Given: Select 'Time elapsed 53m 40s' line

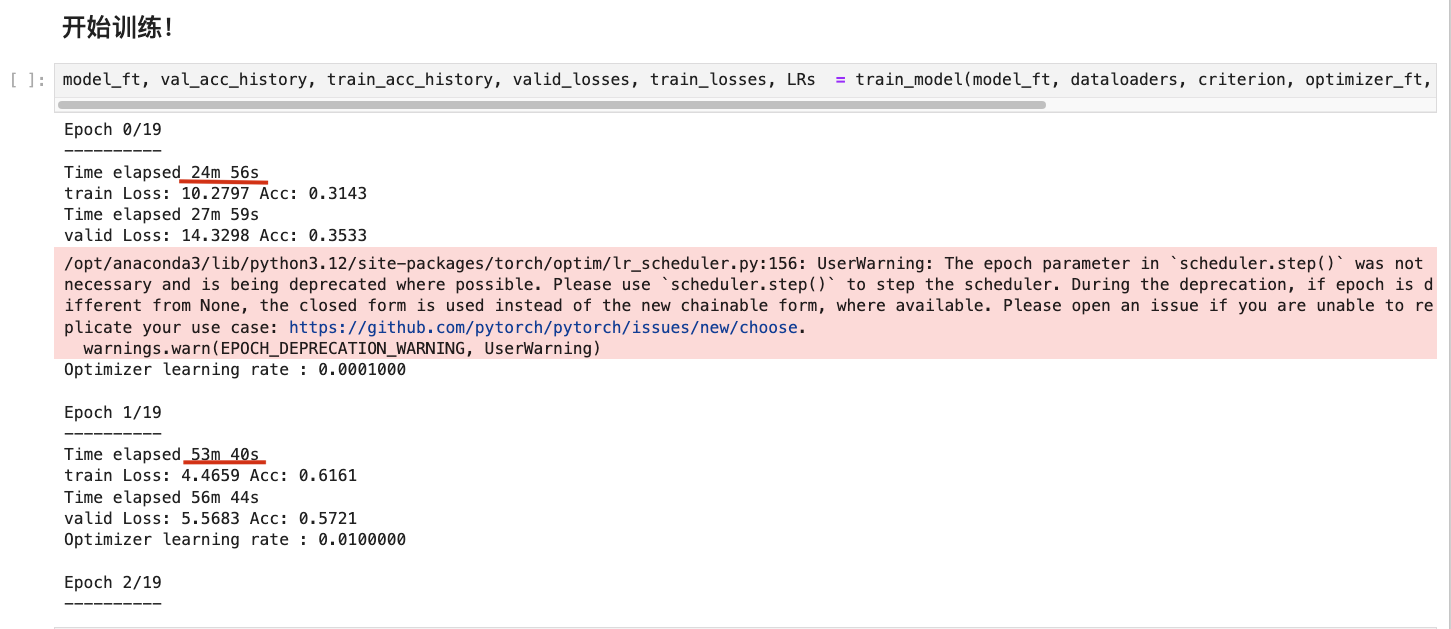Looking at the screenshot, I should pyautogui.click(x=162, y=455).
